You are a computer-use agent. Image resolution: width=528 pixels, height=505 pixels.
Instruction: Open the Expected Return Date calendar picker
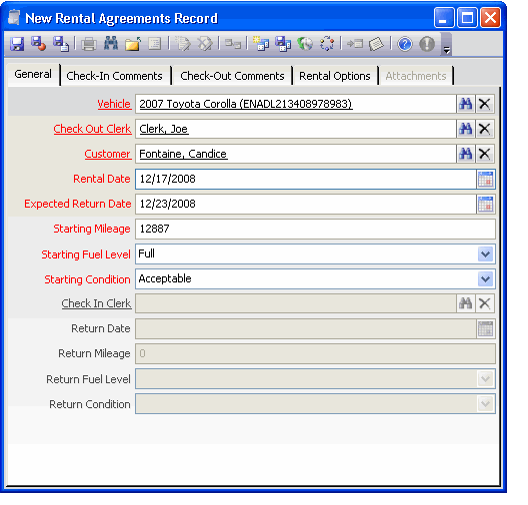coord(486,204)
